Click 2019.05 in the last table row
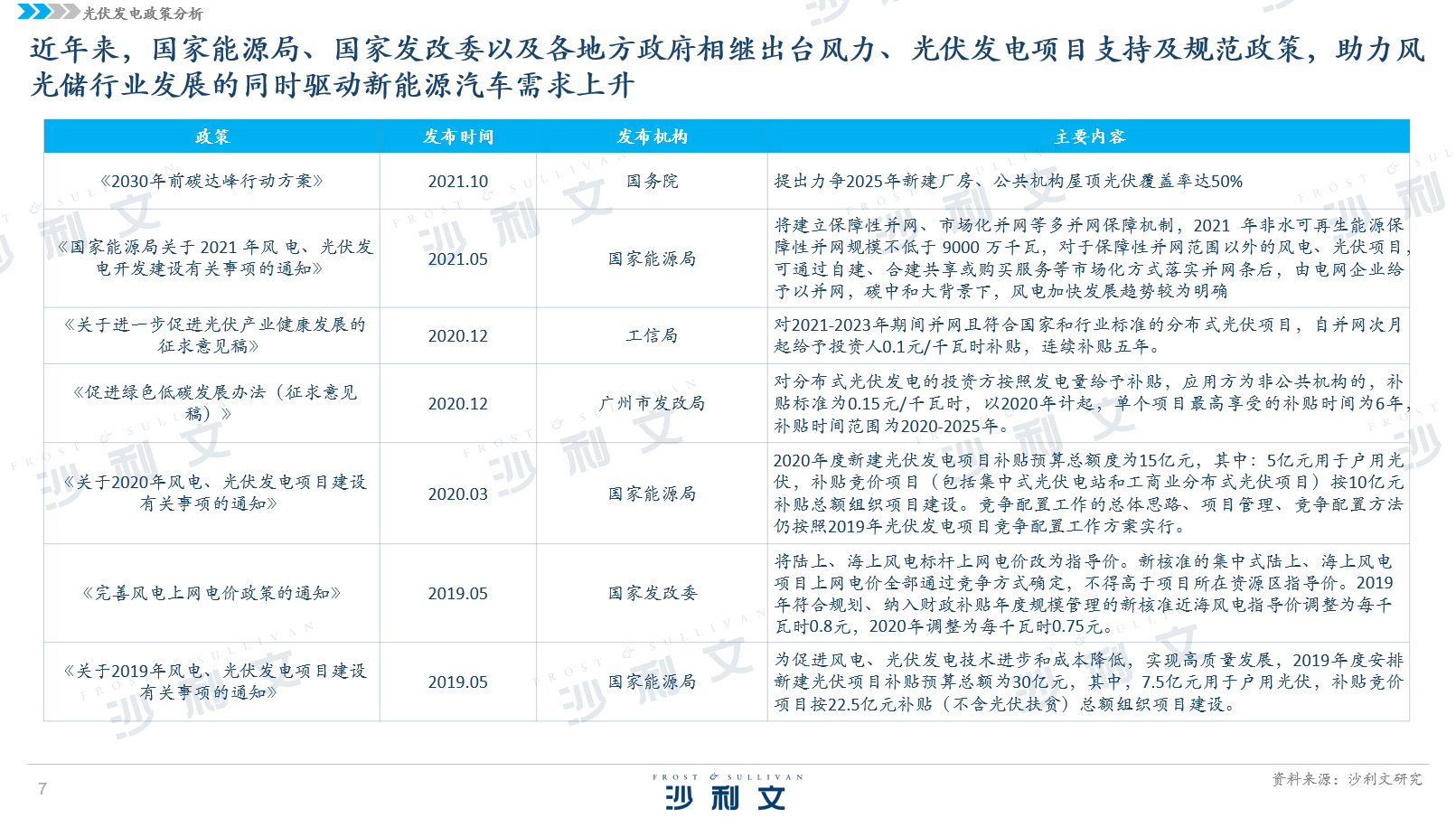The width and height of the screenshot is (1456, 818). coord(458,682)
